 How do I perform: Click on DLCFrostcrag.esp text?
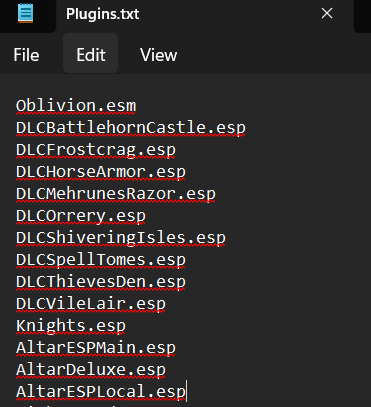[x=96, y=150]
